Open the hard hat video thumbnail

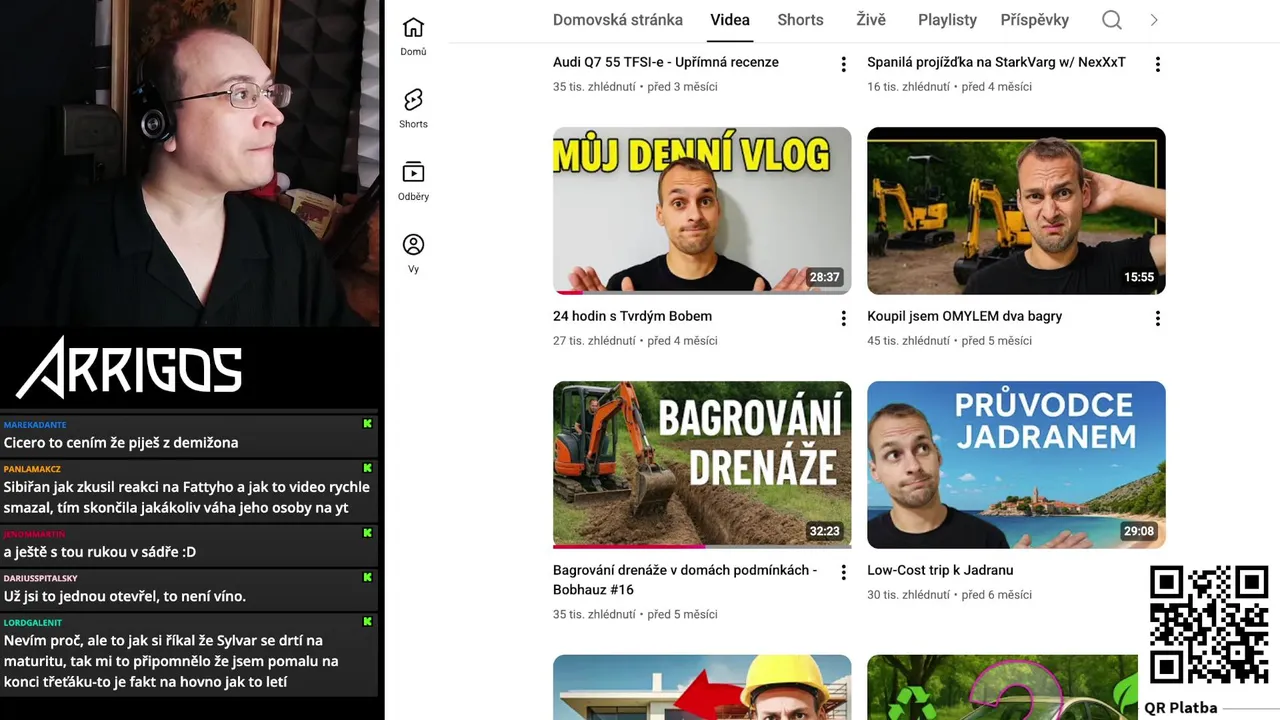tap(702, 687)
